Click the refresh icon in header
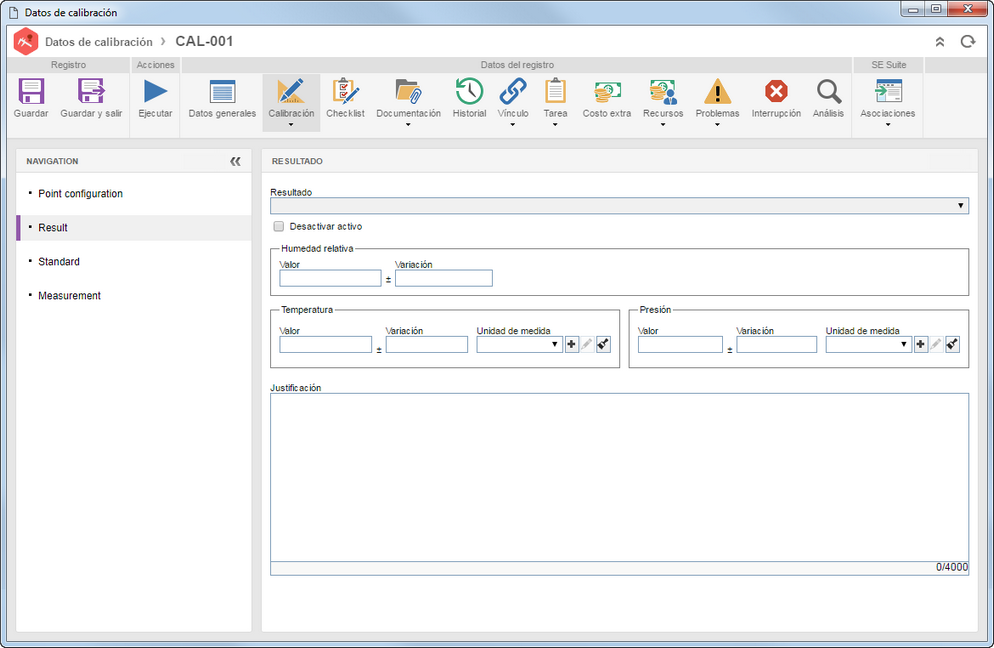Image resolution: width=994 pixels, height=648 pixels. point(967,42)
